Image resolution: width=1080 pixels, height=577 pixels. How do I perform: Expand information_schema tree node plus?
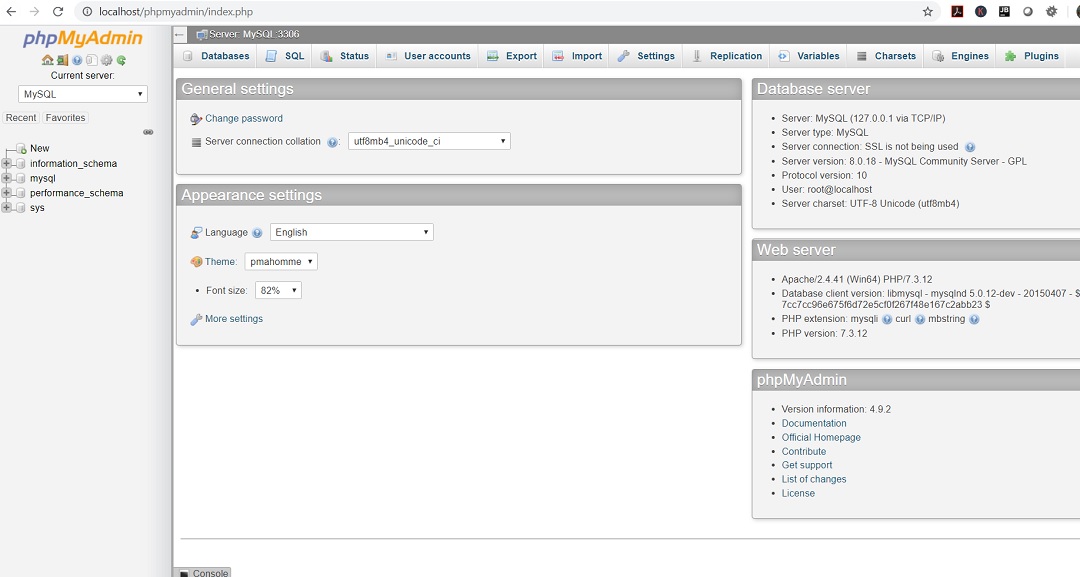(x=6, y=164)
